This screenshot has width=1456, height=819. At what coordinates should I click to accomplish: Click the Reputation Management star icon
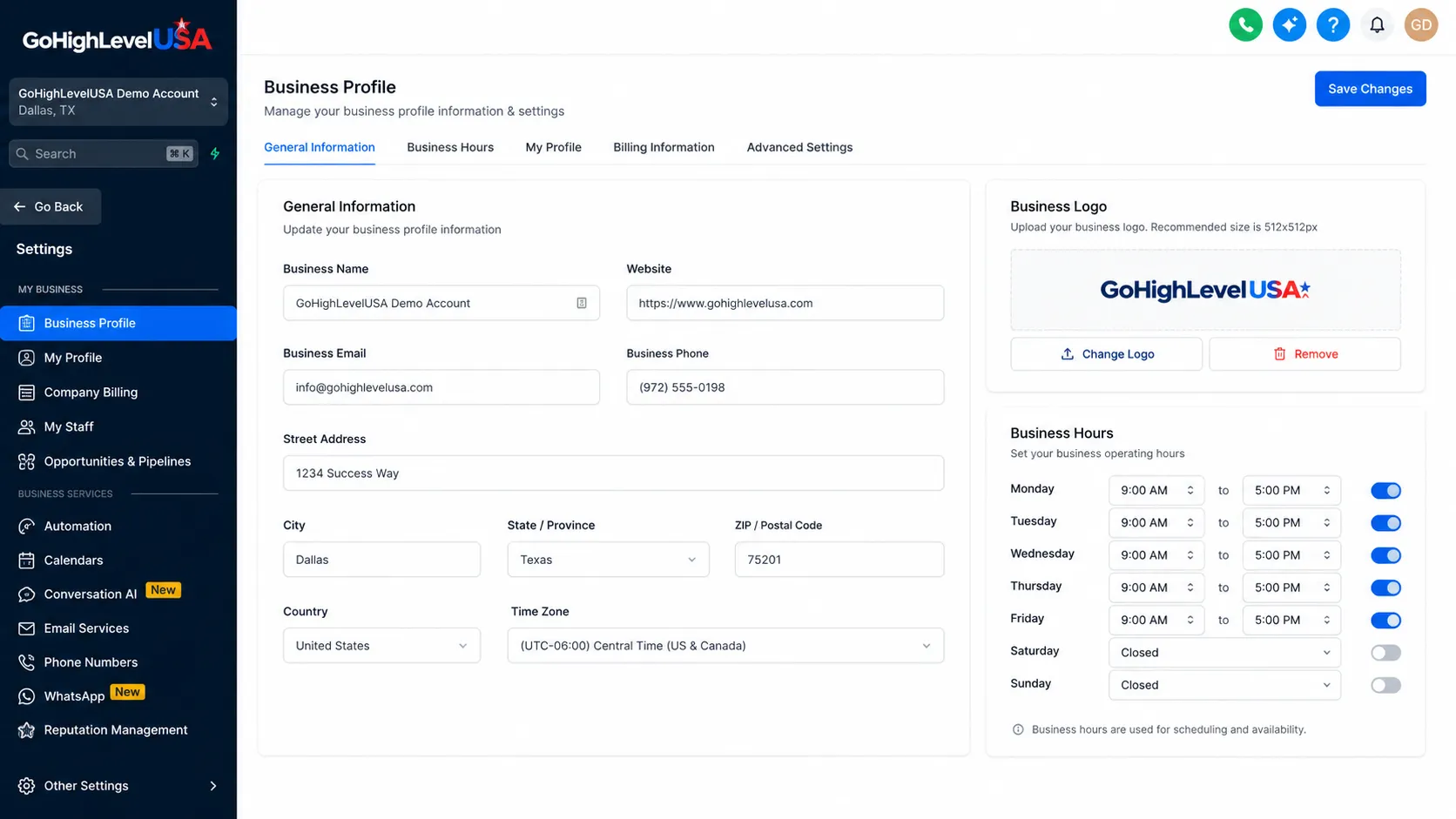coord(27,730)
